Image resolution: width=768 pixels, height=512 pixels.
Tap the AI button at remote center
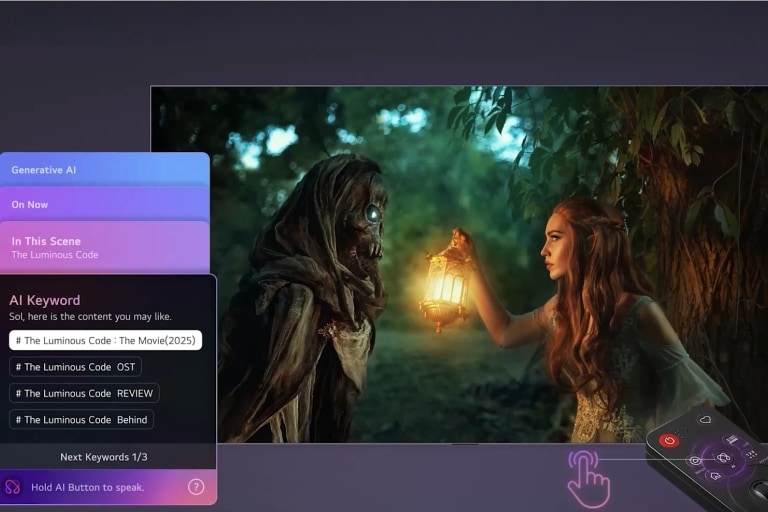(723, 458)
